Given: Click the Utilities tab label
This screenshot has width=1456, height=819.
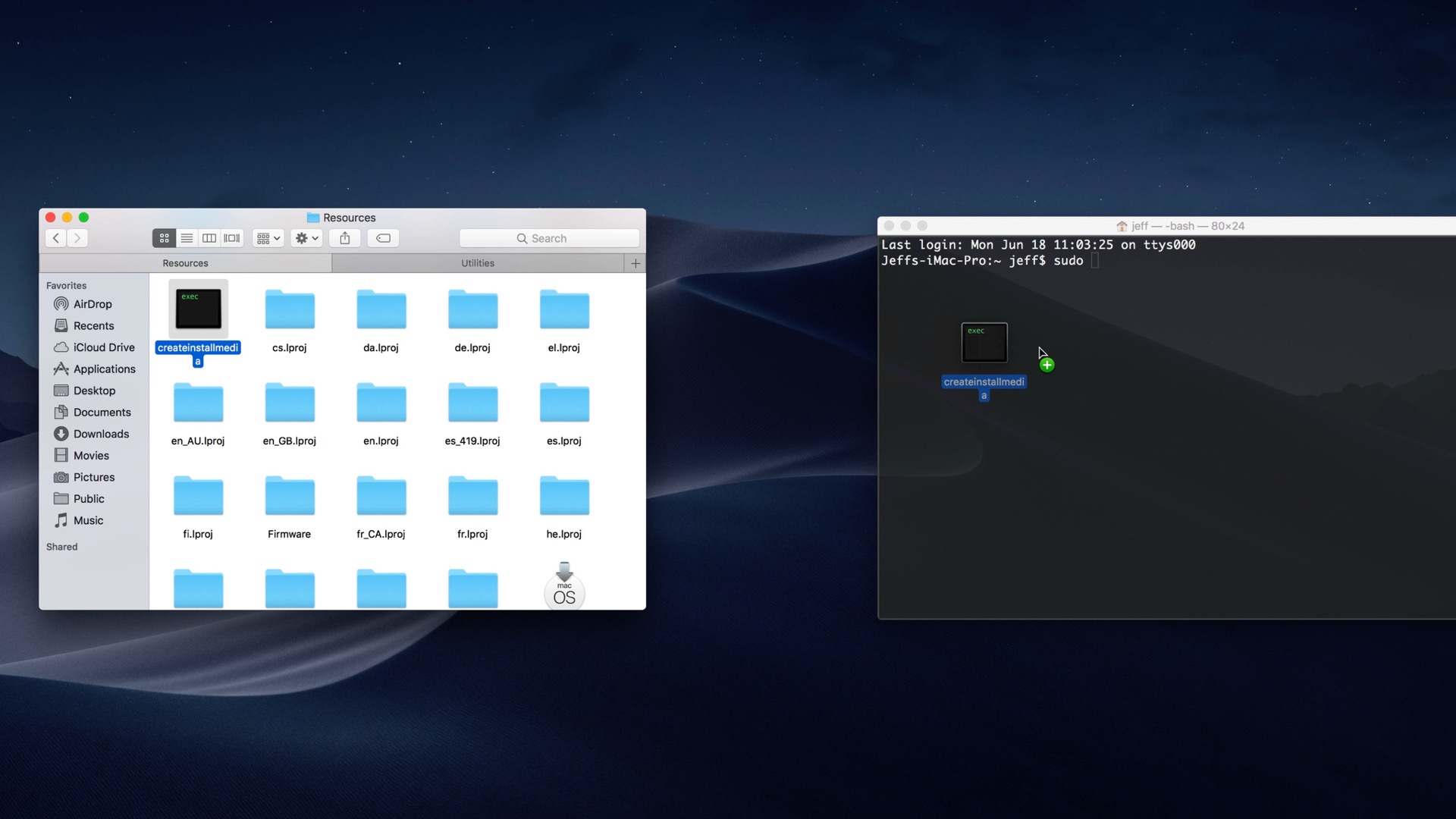Looking at the screenshot, I should (478, 262).
